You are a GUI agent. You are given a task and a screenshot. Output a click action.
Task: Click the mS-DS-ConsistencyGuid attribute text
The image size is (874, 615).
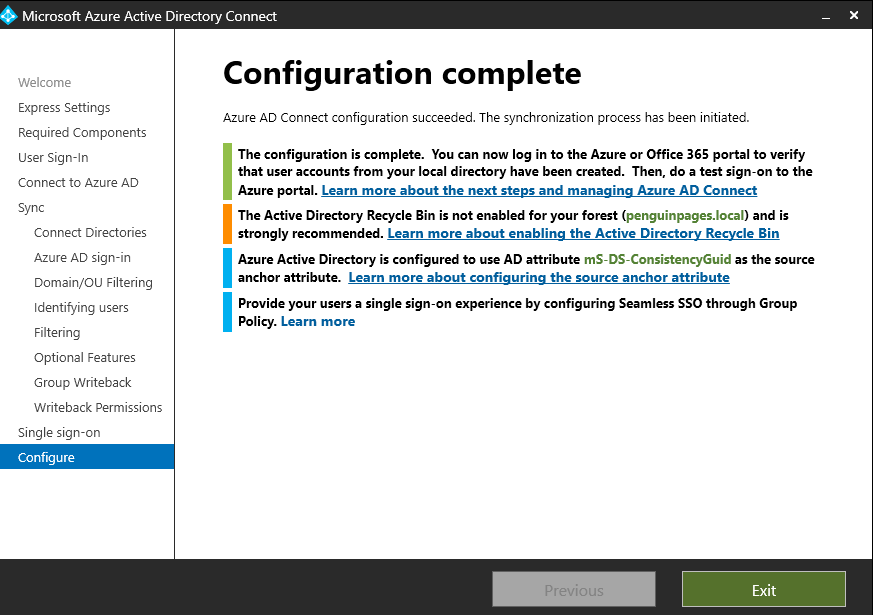click(x=657, y=259)
